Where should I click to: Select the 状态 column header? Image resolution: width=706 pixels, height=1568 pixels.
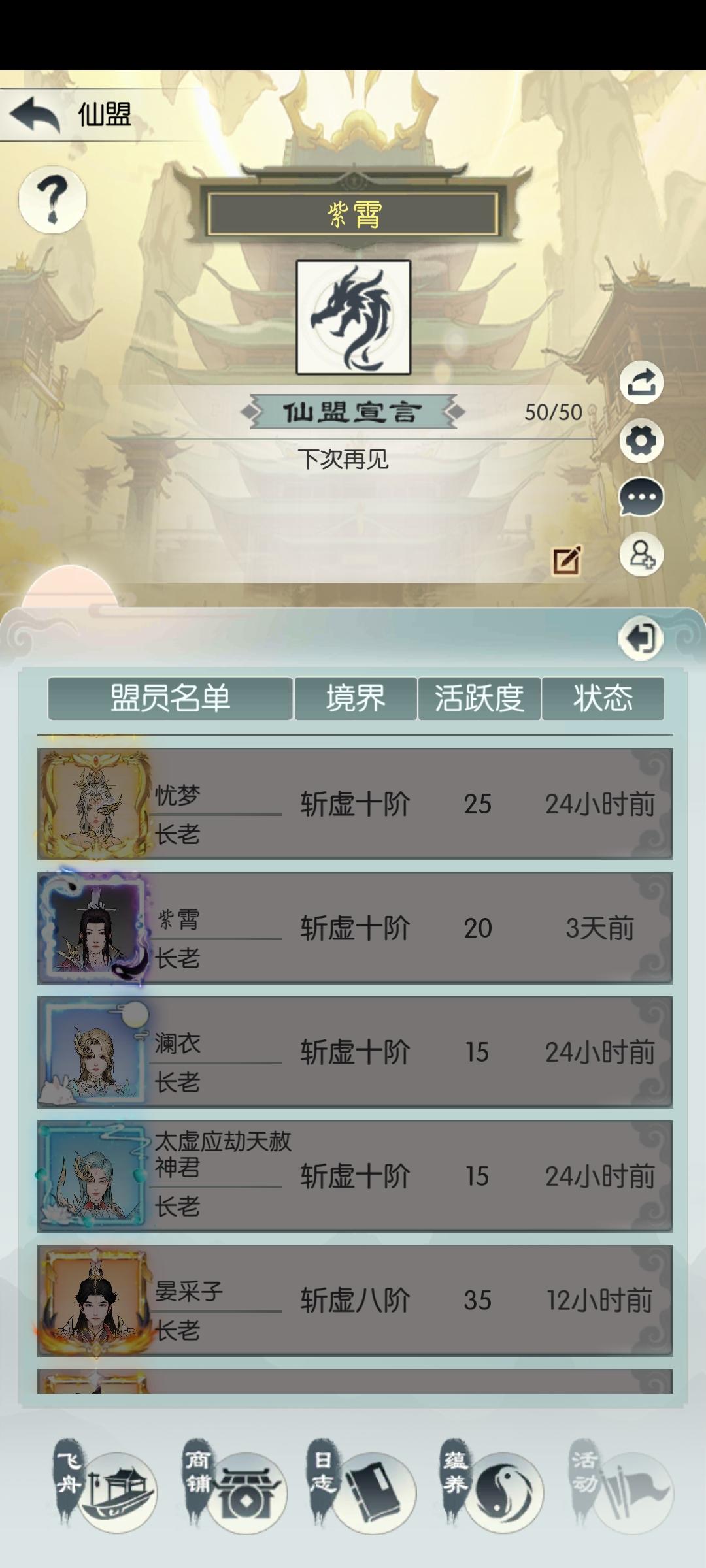tap(603, 698)
